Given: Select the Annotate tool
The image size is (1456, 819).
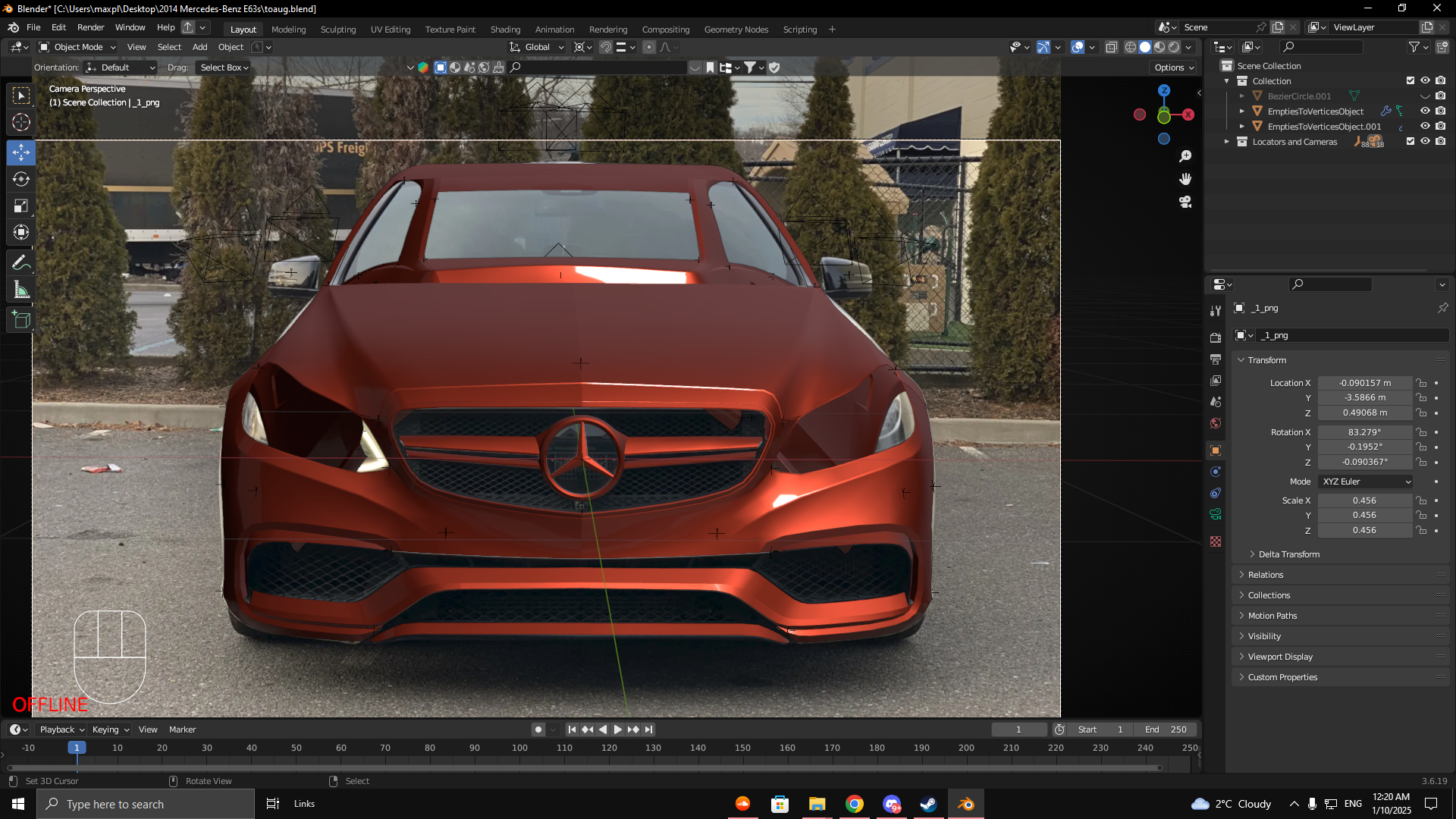Looking at the screenshot, I should click(x=21, y=263).
